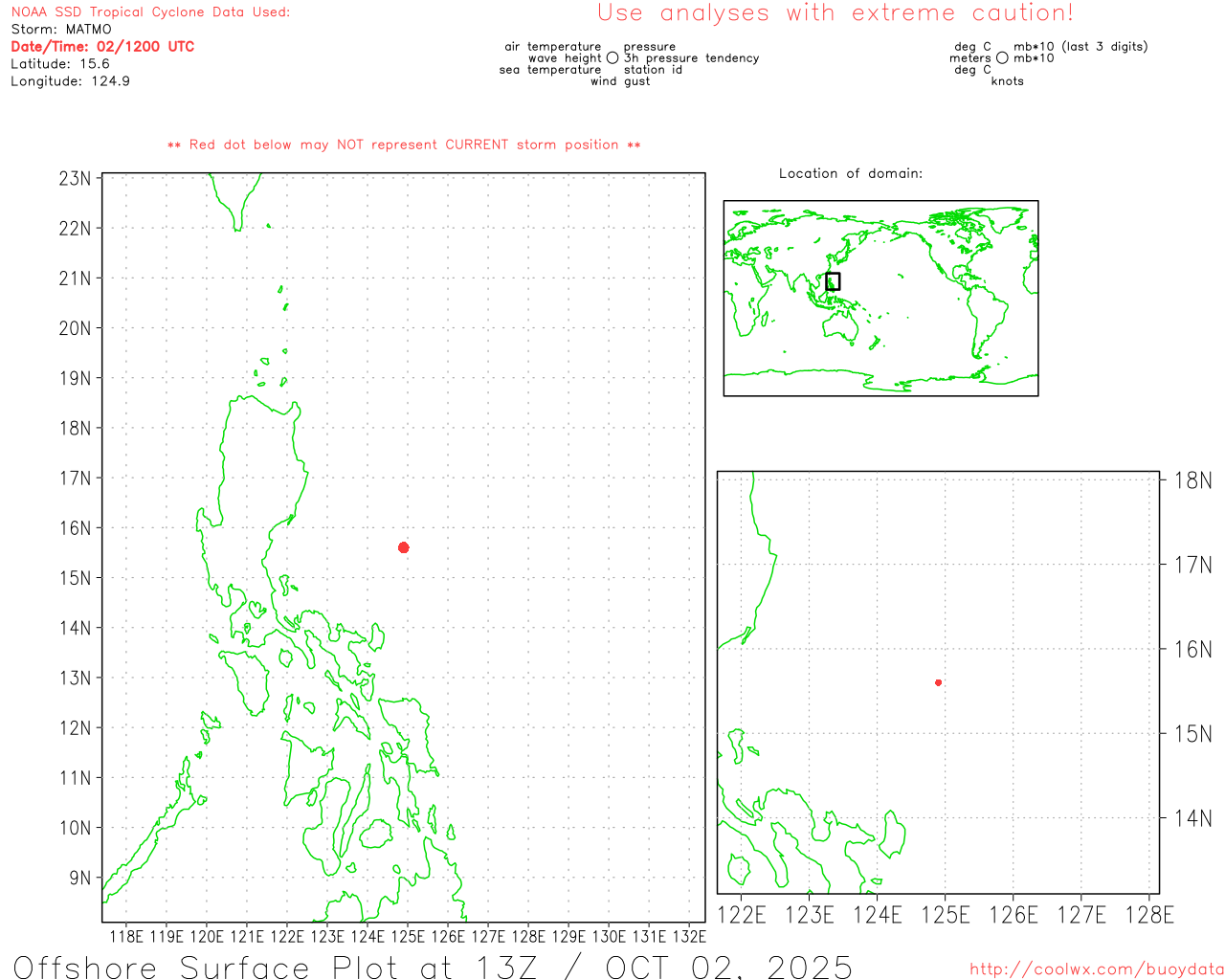This screenshot has width=1225, height=980.
Task: Click the black domain box on world map
Action: tap(833, 281)
